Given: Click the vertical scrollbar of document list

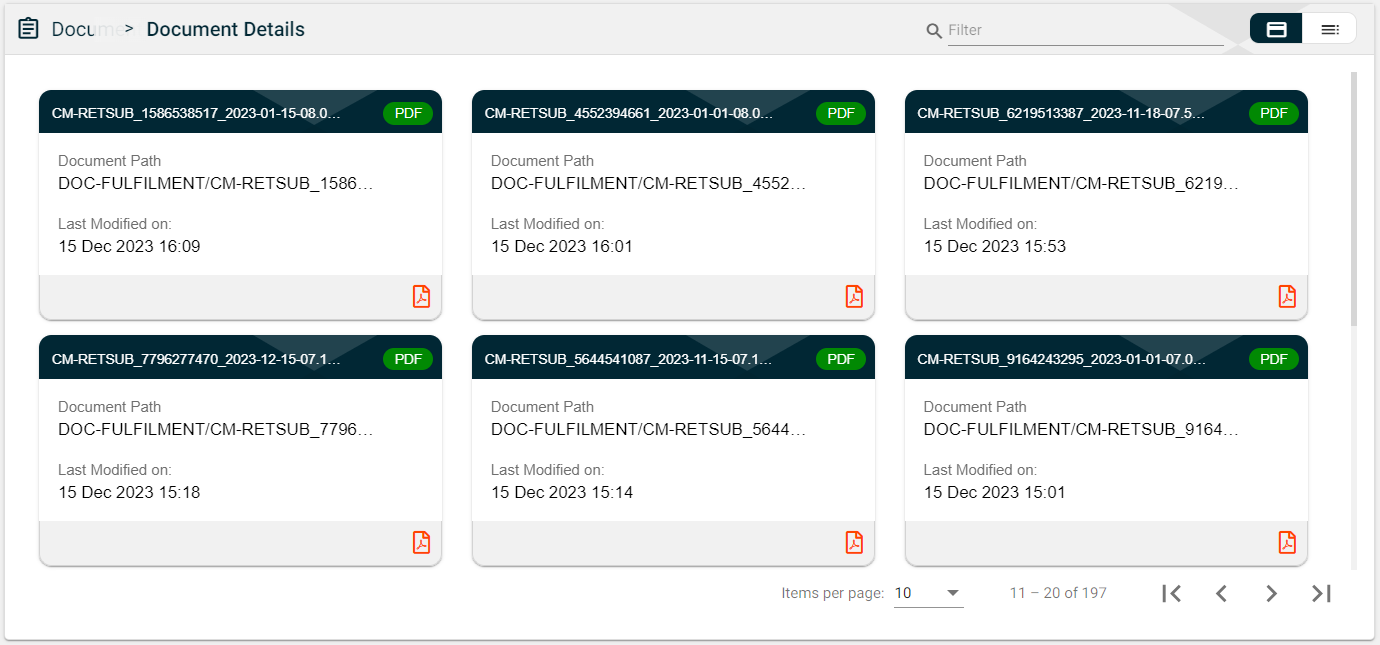Looking at the screenshot, I should [1354, 200].
